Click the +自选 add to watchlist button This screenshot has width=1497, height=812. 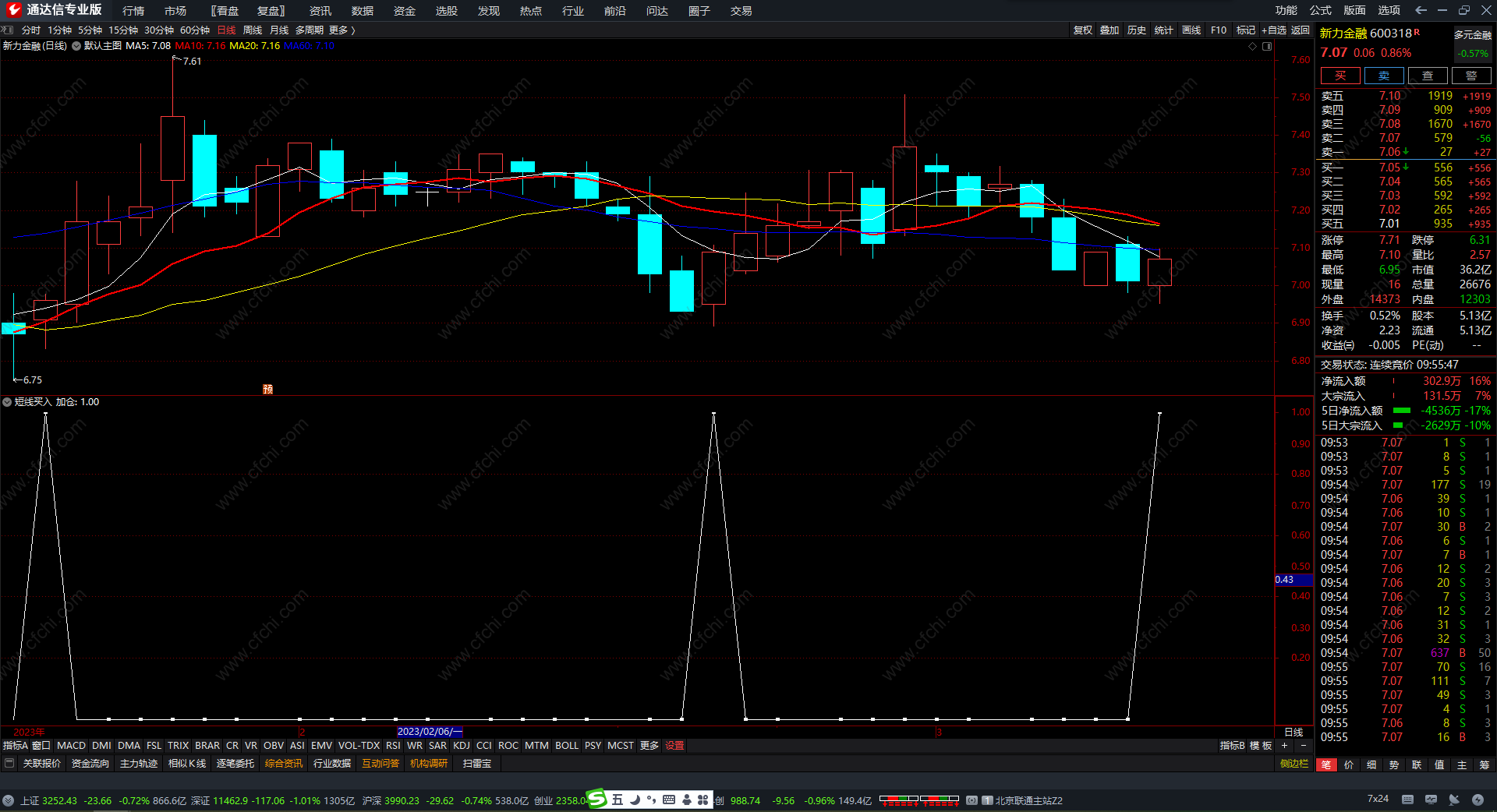pos(1274,30)
